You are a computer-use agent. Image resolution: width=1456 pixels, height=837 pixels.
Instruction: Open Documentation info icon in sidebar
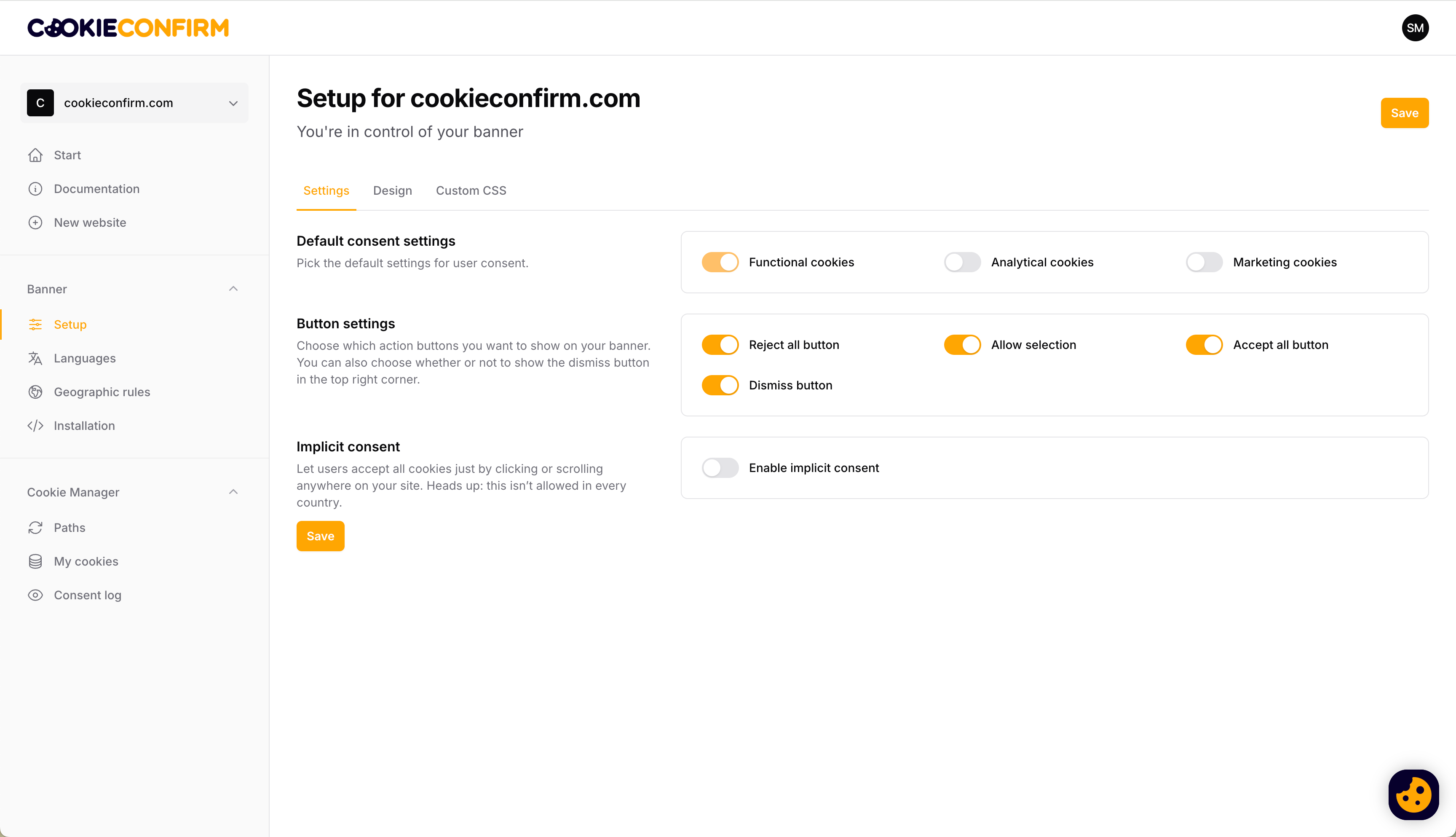[35, 189]
